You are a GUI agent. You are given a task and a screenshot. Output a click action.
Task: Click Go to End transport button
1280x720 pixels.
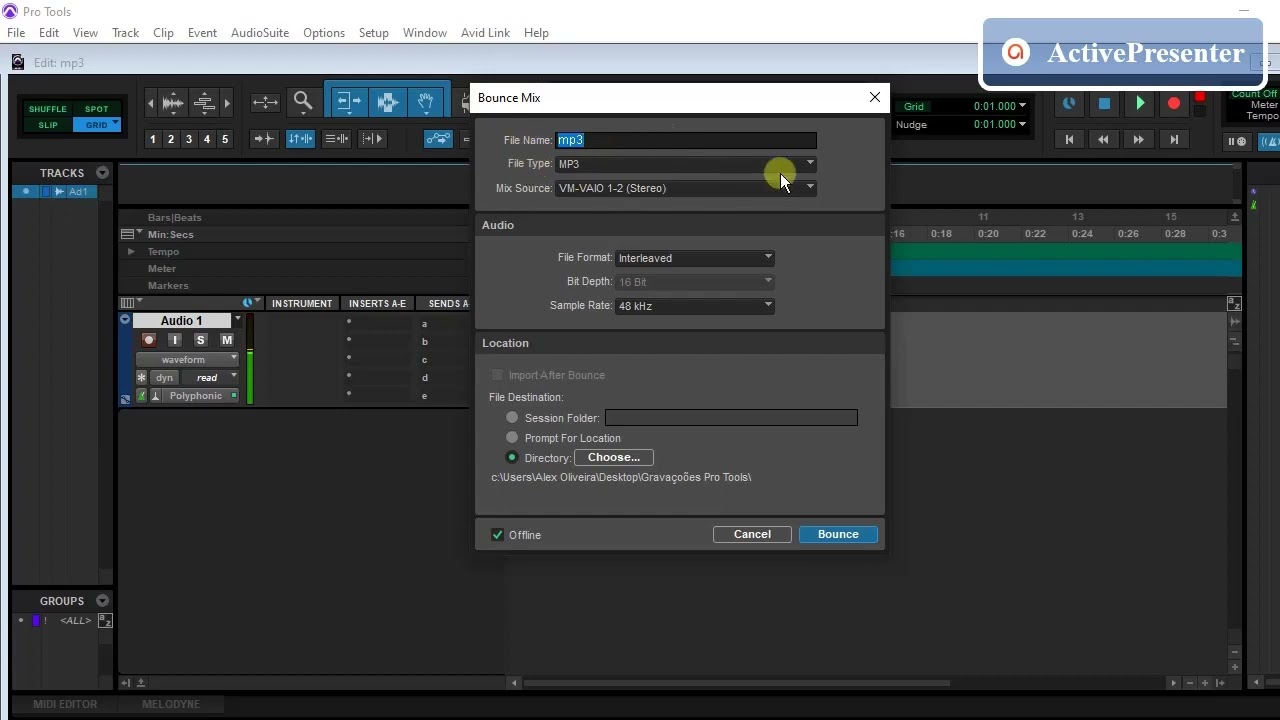[x=1174, y=140]
